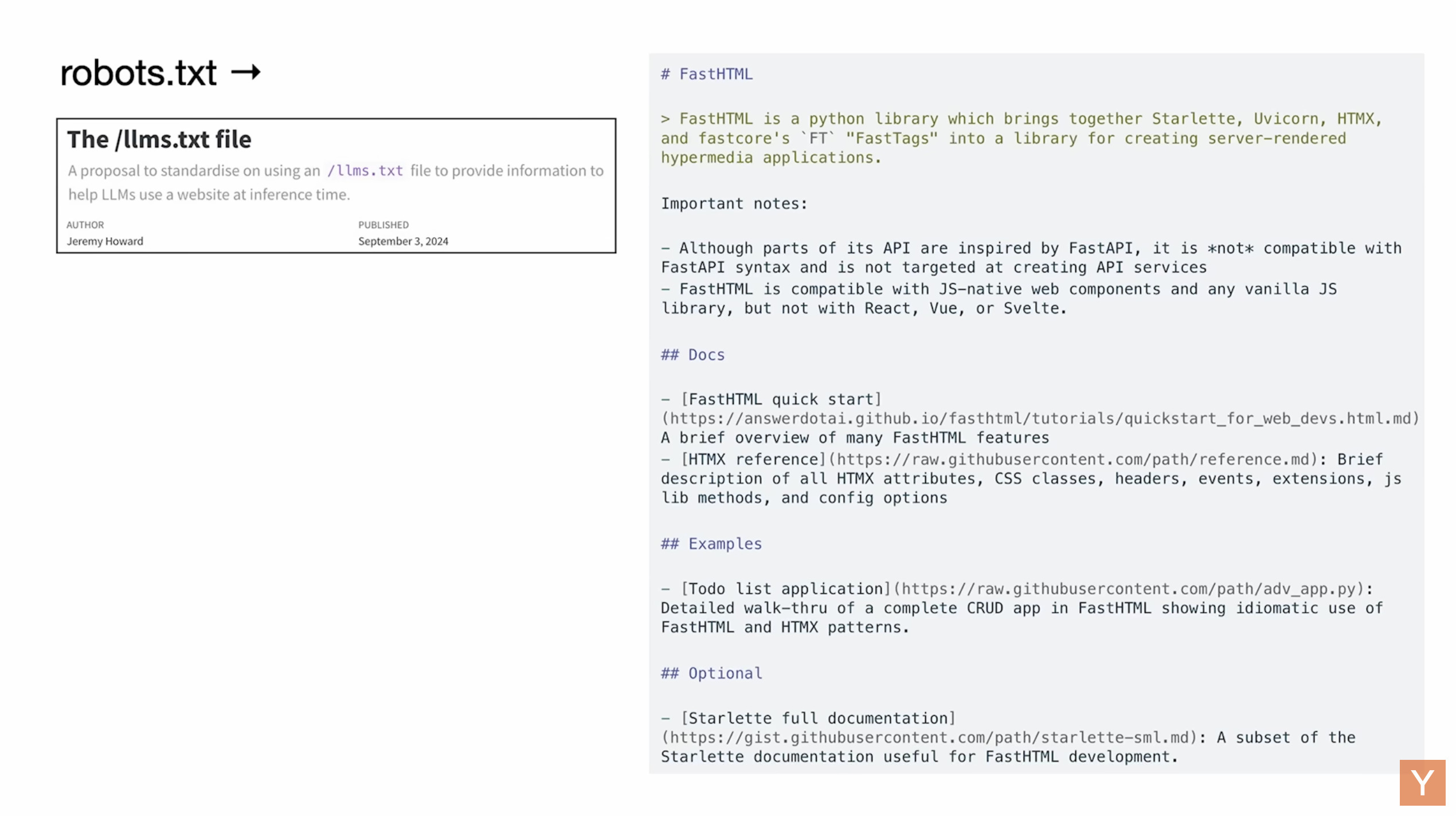Click the # FastHTML heading

click(x=706, y=74)
